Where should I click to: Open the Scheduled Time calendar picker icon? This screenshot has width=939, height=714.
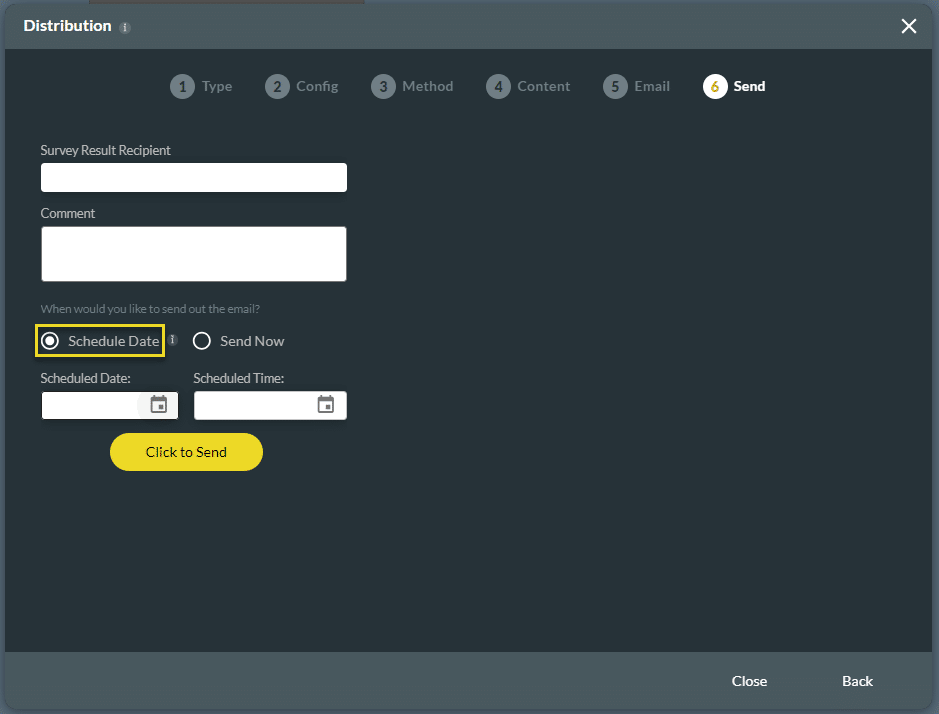(325, 405)
